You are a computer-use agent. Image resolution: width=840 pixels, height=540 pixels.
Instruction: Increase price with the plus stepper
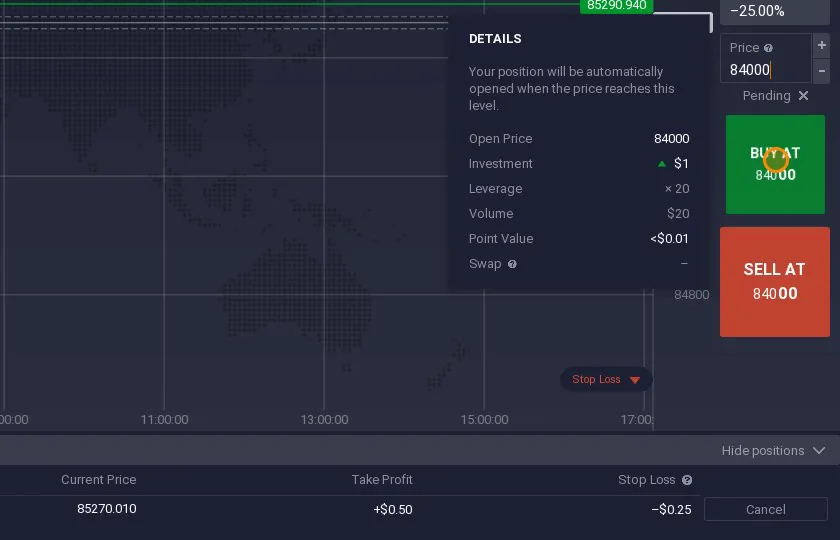point(821,46)
